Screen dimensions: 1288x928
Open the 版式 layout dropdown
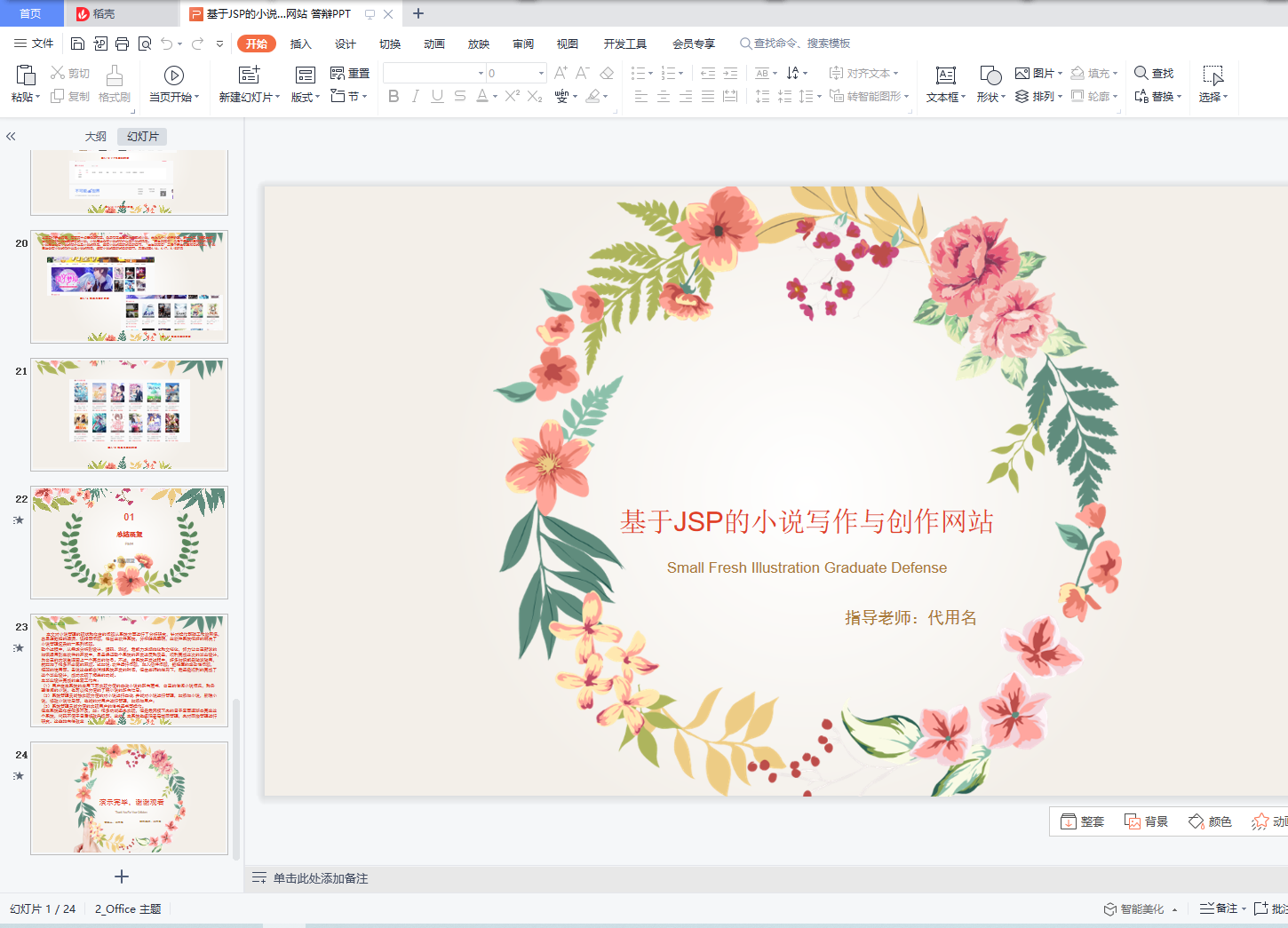click(305, 97)
